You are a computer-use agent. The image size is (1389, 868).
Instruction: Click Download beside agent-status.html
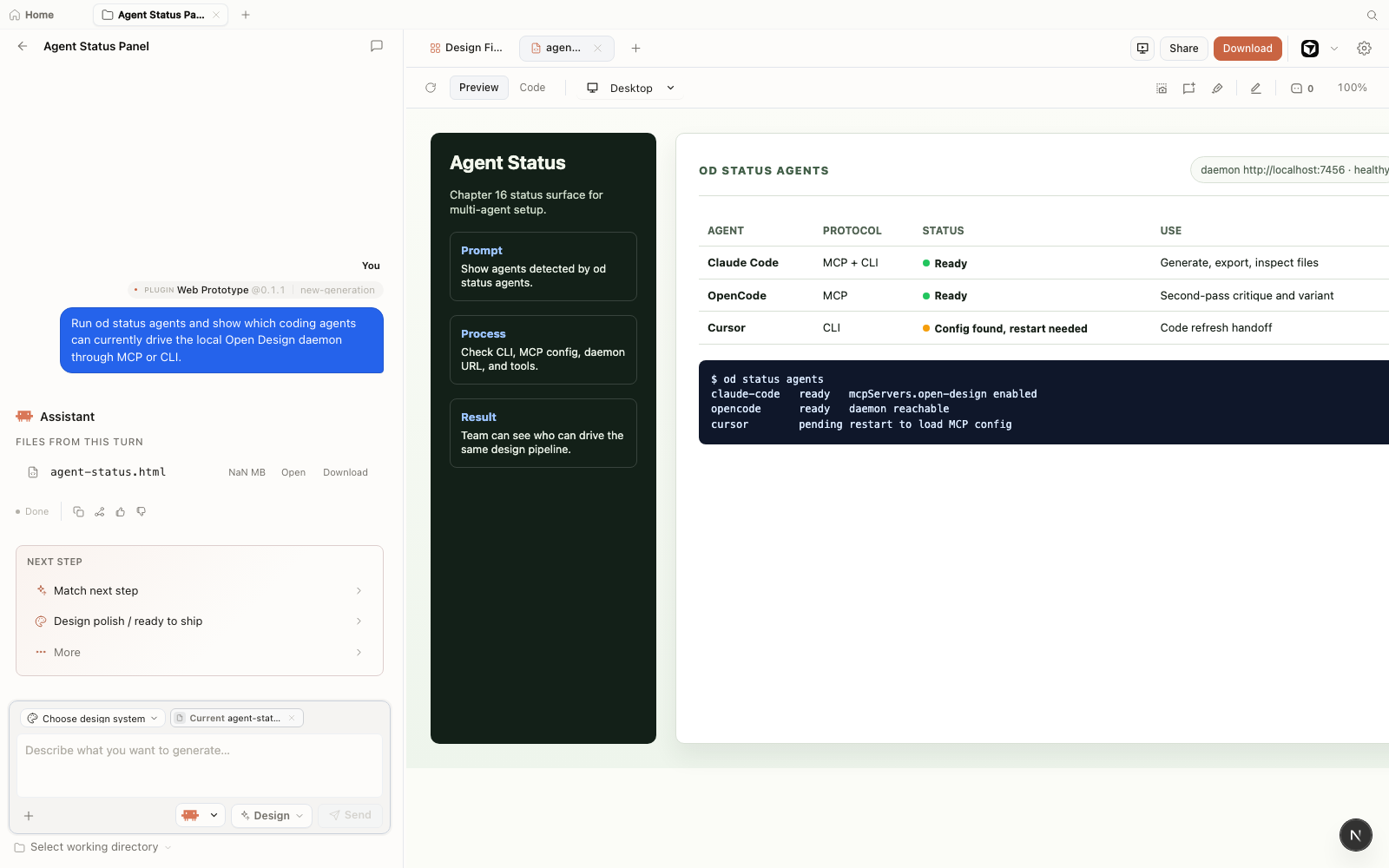coord(346,472)
